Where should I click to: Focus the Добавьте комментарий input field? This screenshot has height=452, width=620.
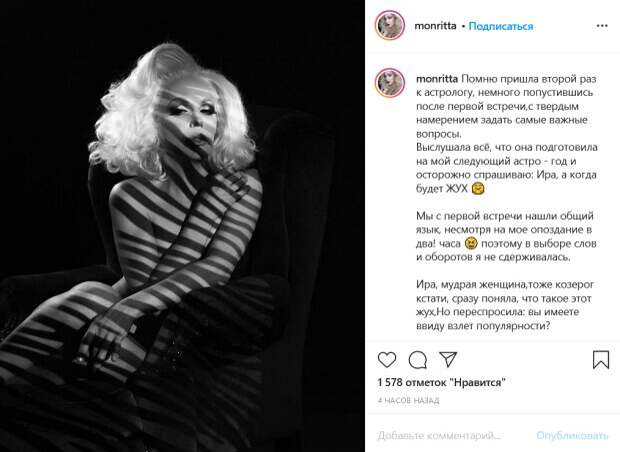[439, 435]
